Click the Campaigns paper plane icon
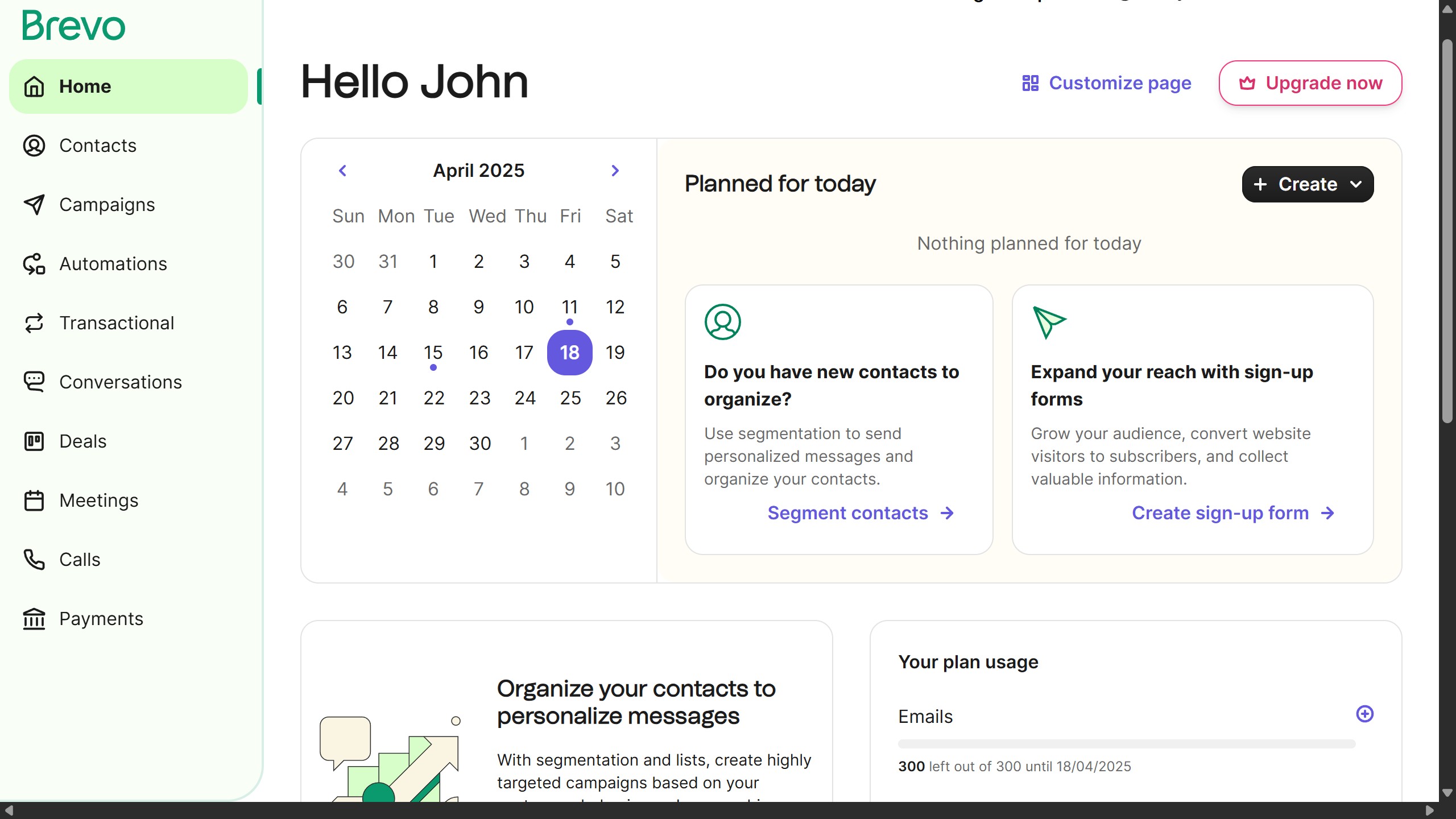Image resolution: width=1456 pixels, height=819 pixels. 34,205
